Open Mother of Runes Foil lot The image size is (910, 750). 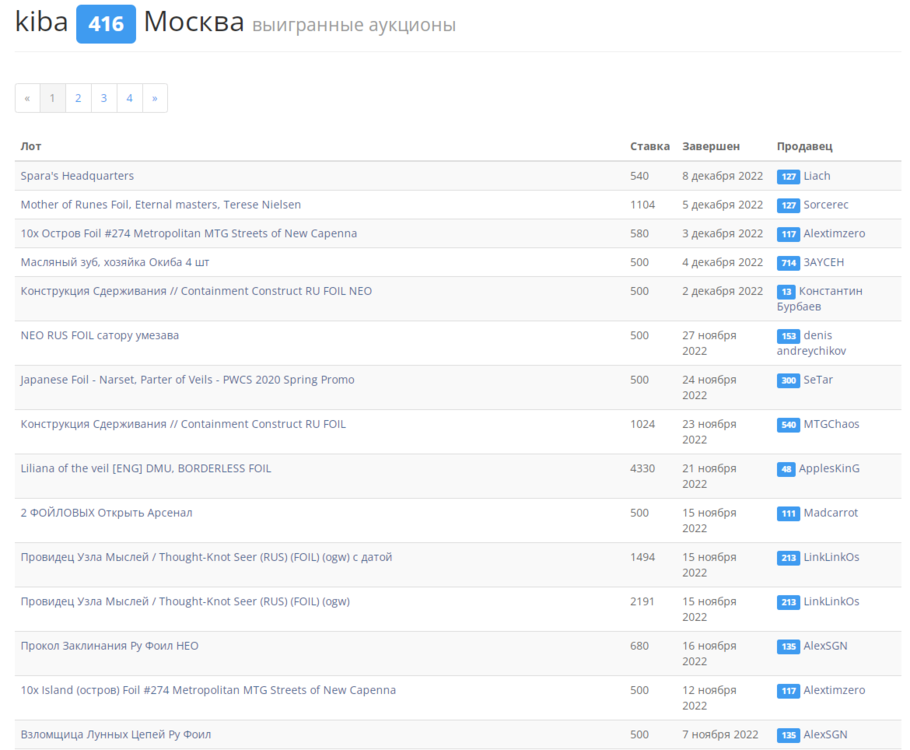pos(160,205)
